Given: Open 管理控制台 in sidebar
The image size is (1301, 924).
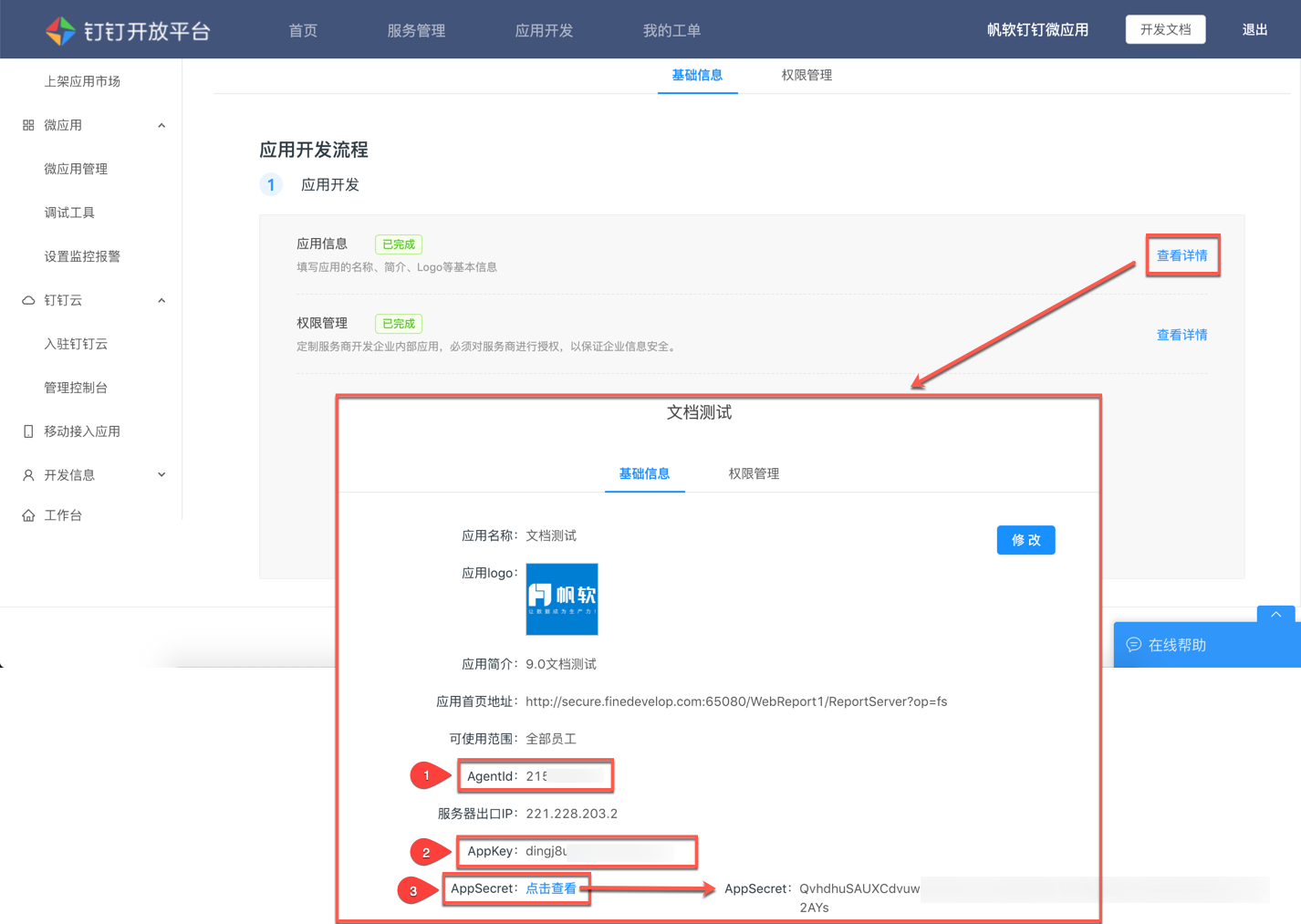Looking at the screenshot, I should click(76, 388).
